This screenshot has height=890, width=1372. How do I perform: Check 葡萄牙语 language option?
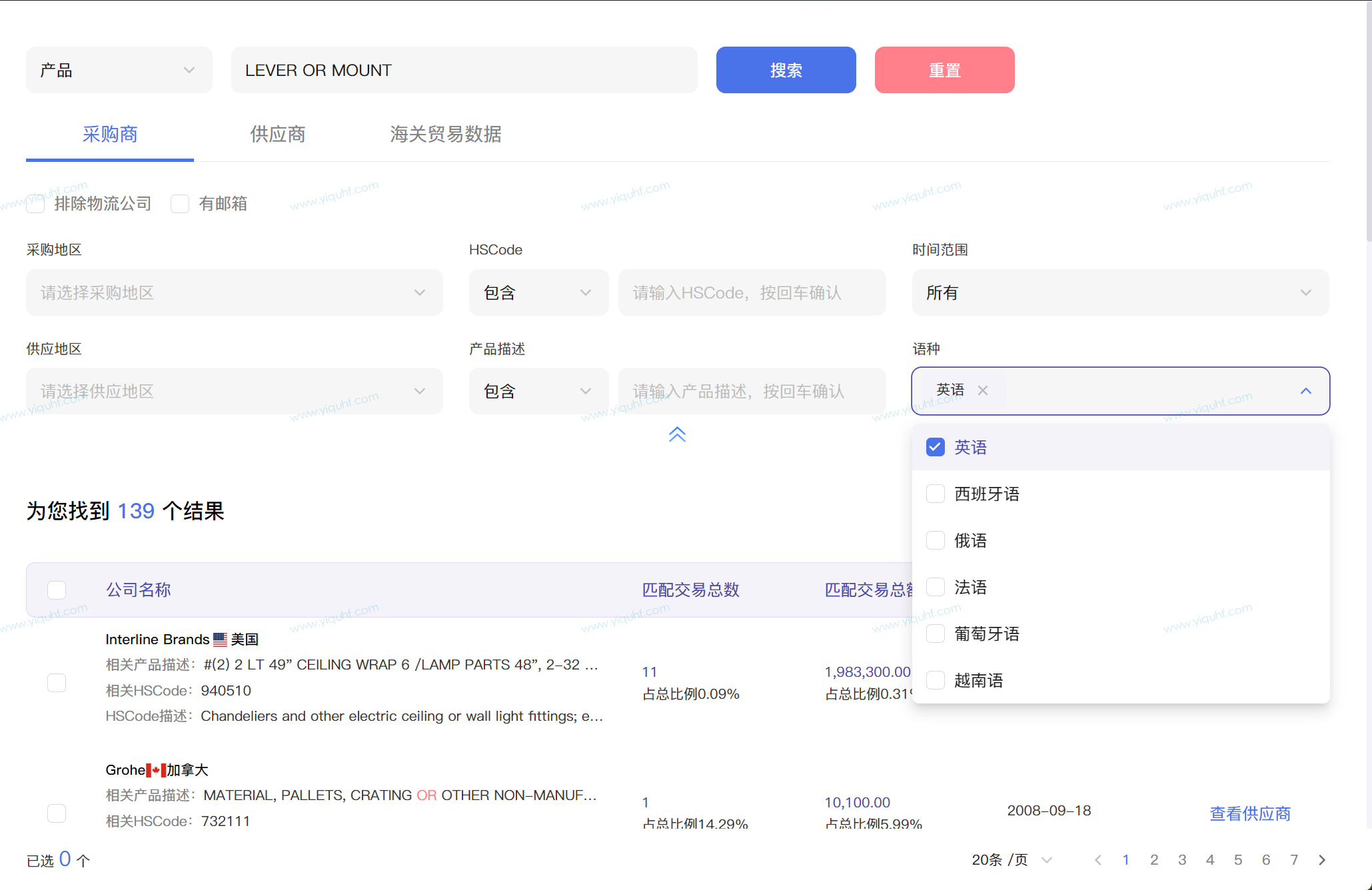[936, 634]
